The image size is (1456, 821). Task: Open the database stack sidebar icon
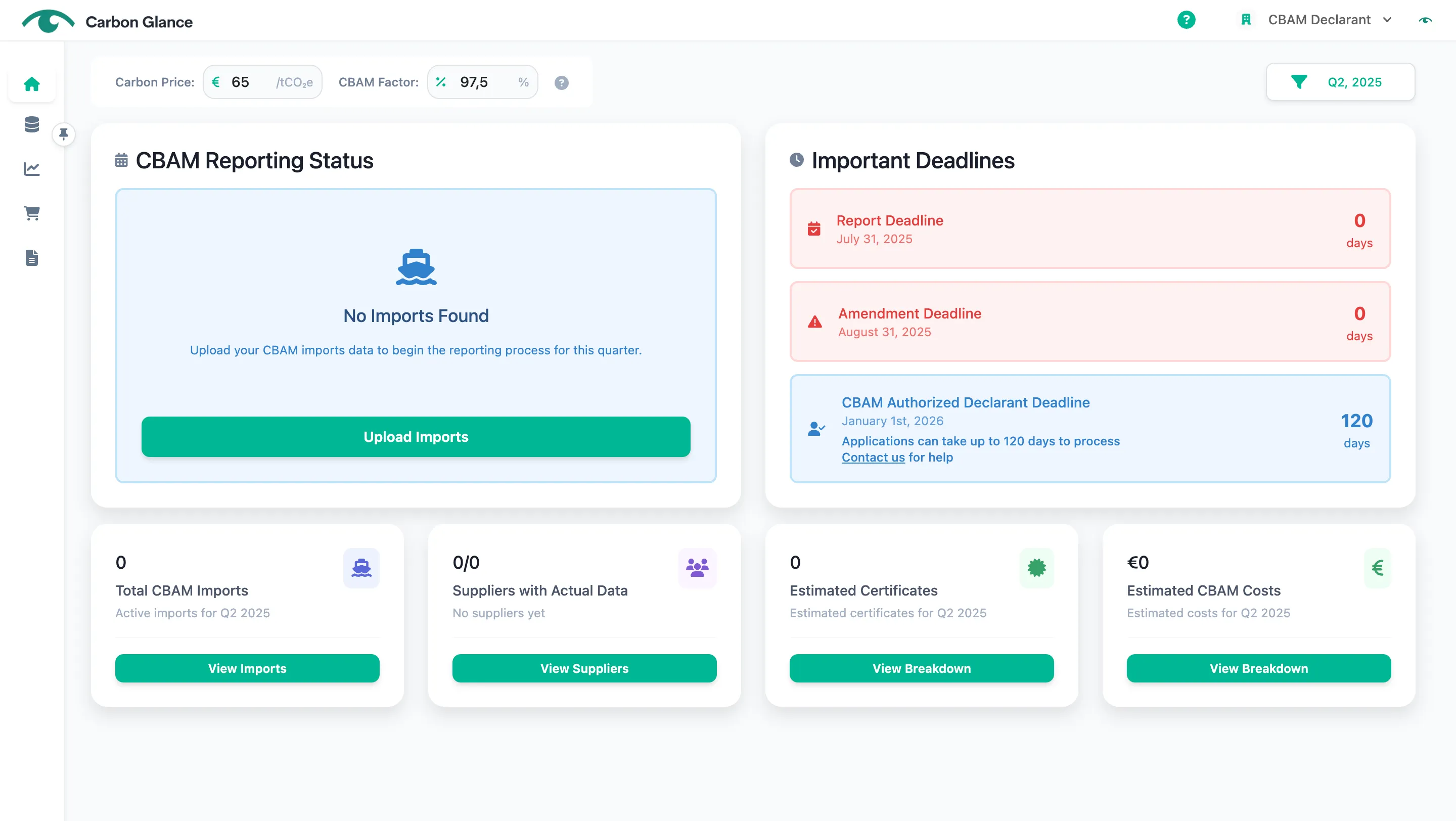coord(32,124)
